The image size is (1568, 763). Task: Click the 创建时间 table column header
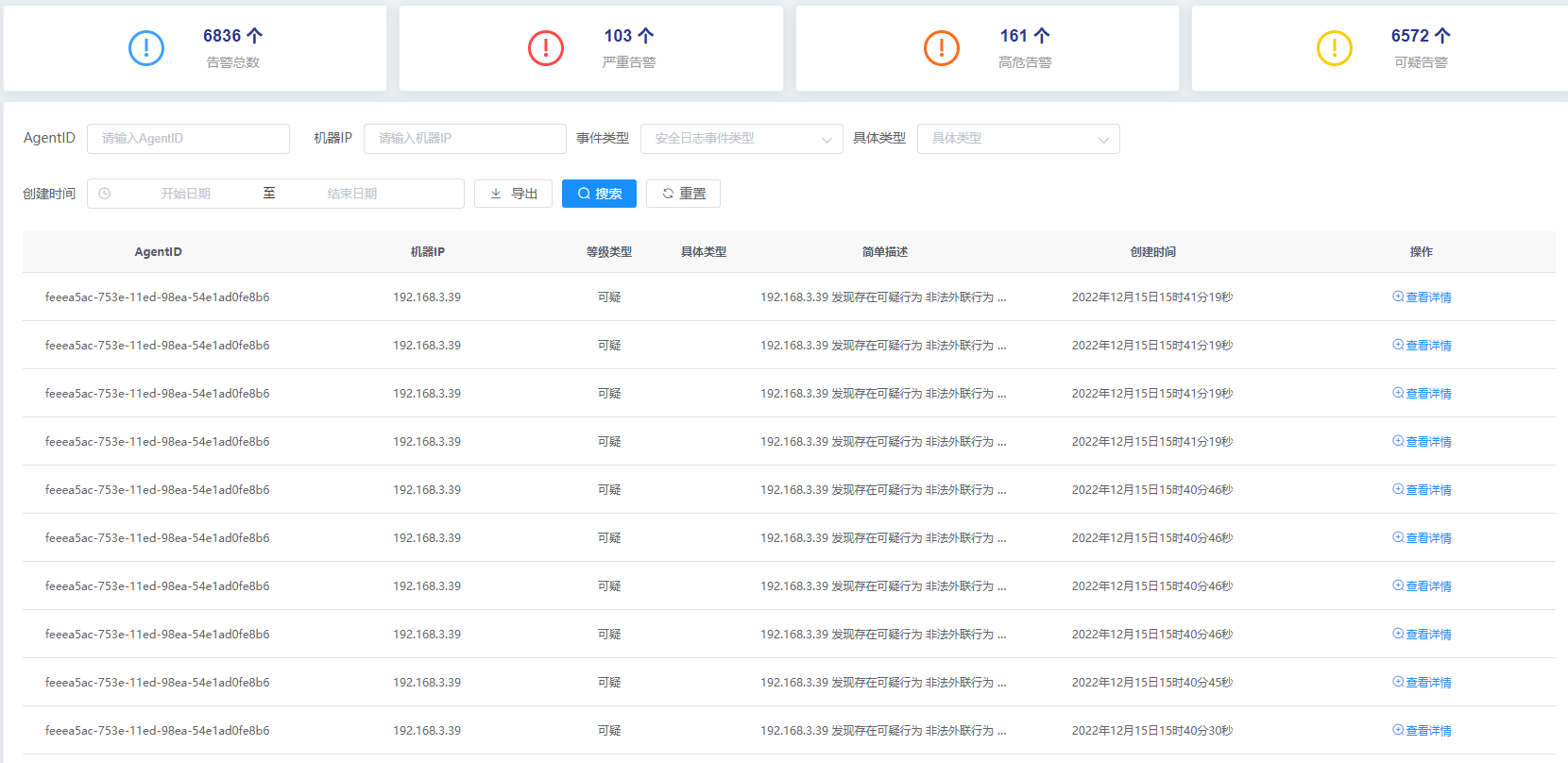point(1153,252)
